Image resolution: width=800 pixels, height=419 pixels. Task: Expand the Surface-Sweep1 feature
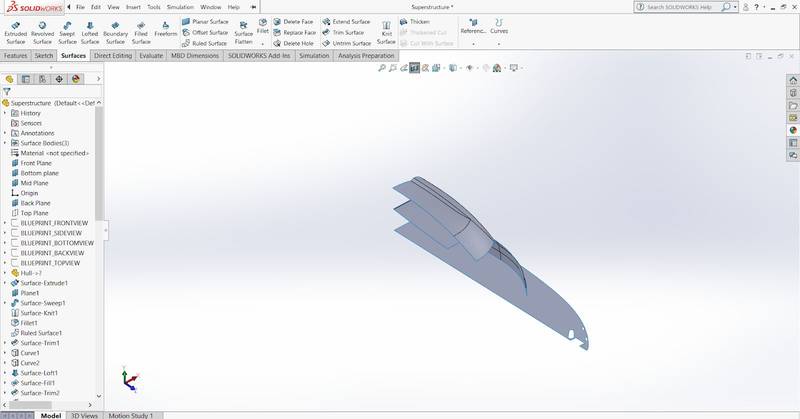tap(5, 303)
